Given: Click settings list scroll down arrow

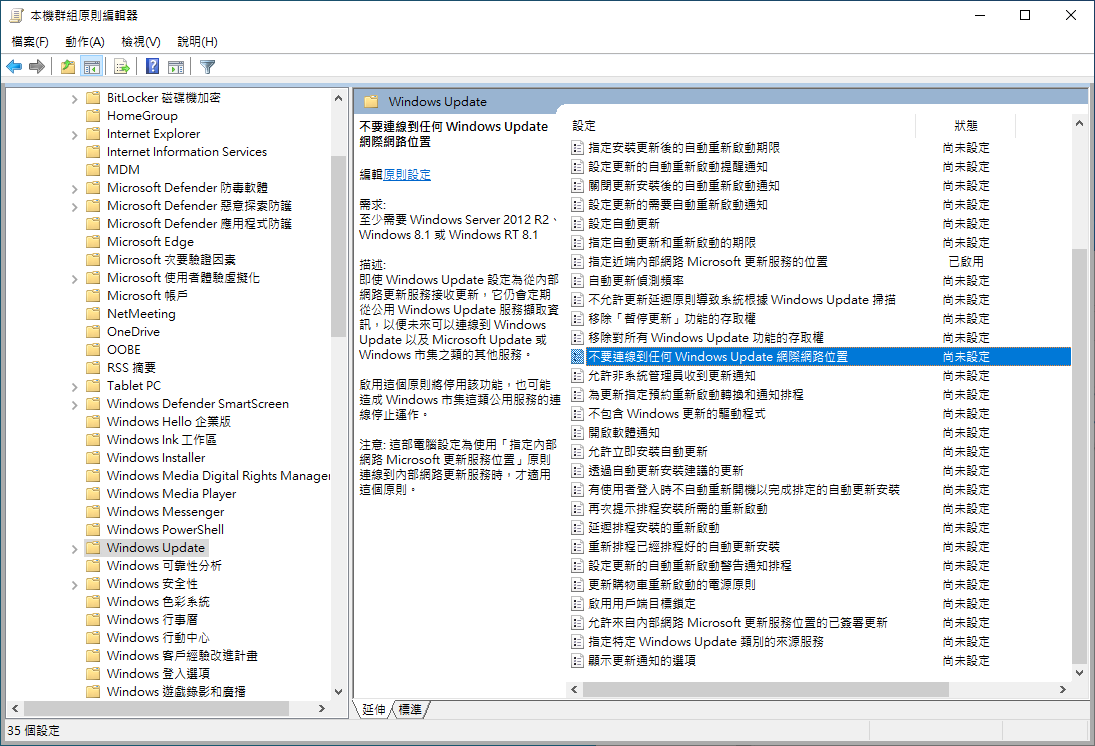Looking at the screenshot, I should (x=1080, y=673).
